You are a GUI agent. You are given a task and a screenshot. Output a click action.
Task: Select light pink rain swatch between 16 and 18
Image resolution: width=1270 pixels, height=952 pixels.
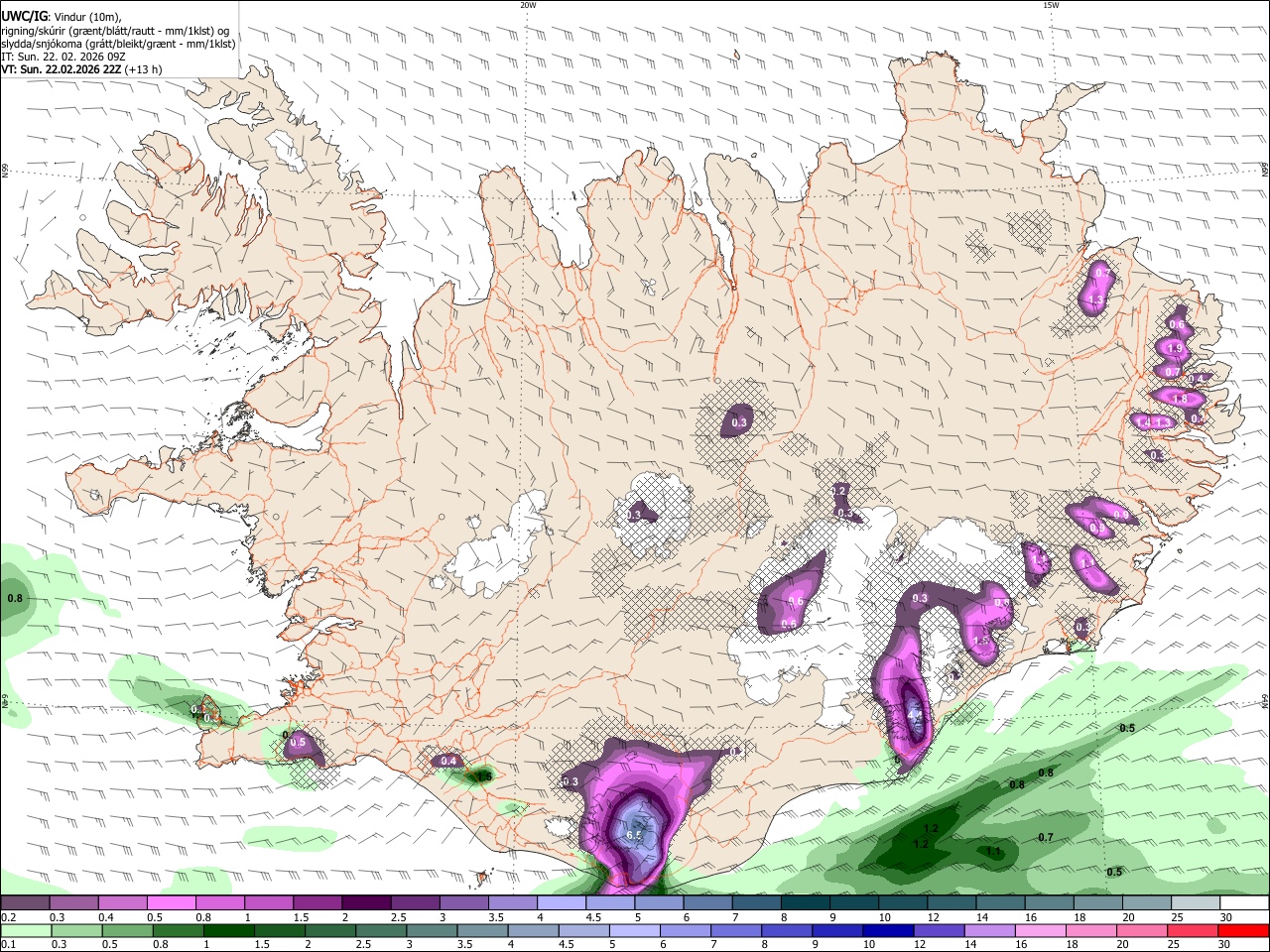click(1040, 930)
